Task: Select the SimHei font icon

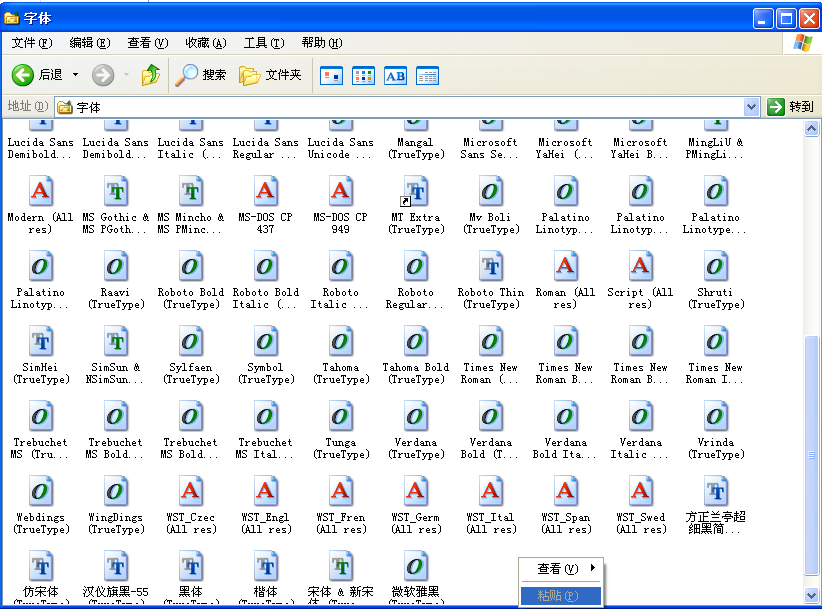Action: [40, 342]
